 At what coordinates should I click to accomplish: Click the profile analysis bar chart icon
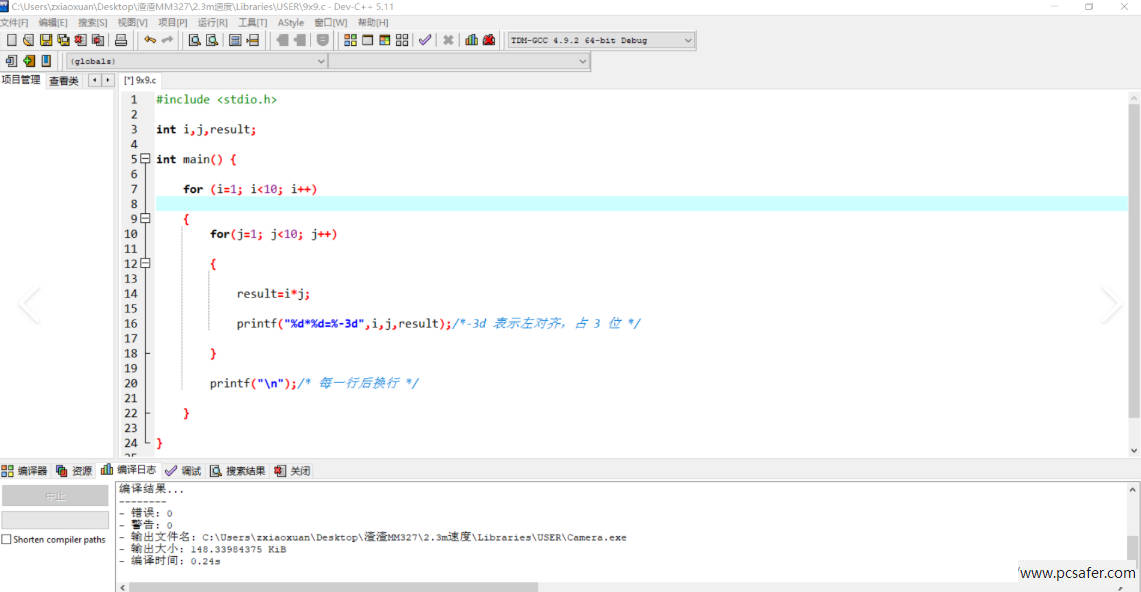pyautogui.click(x=471, y=40)
